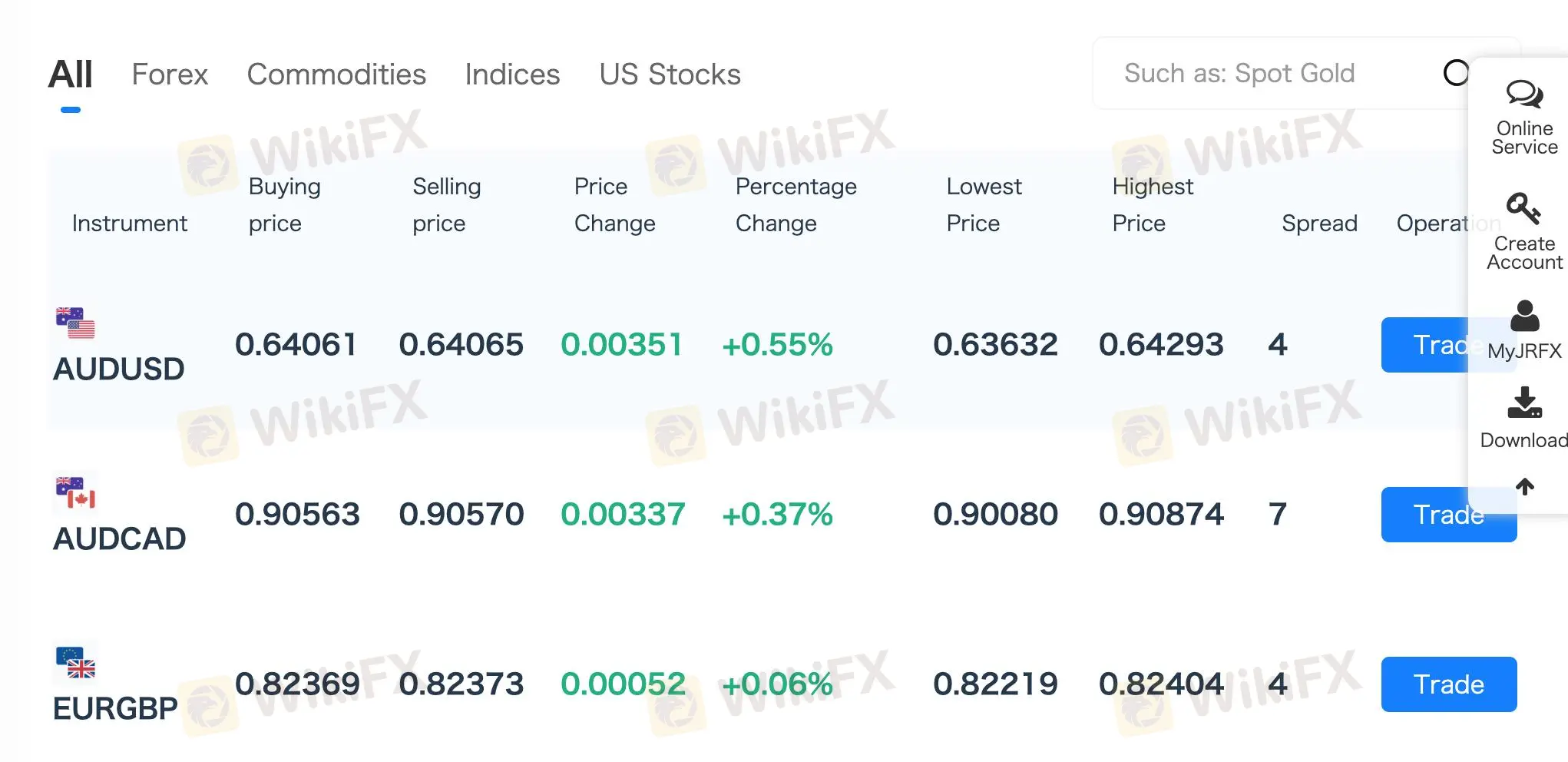This screenshot has height=762, width=1568.
Task: Click the AUDUSD flag icon
Action: pos(75,323)
